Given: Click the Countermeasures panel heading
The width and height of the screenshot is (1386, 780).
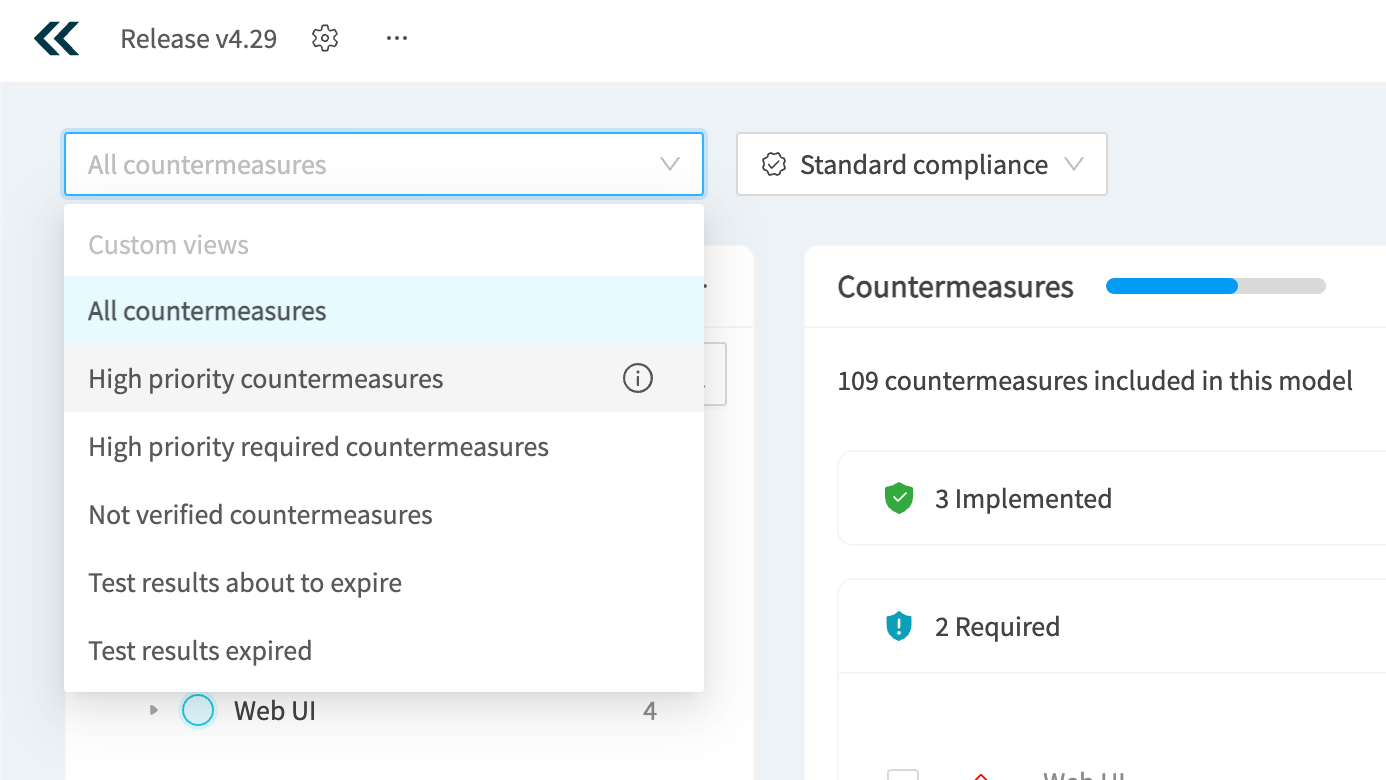Looking at the screenshot, I should click(x=955, y=287).
